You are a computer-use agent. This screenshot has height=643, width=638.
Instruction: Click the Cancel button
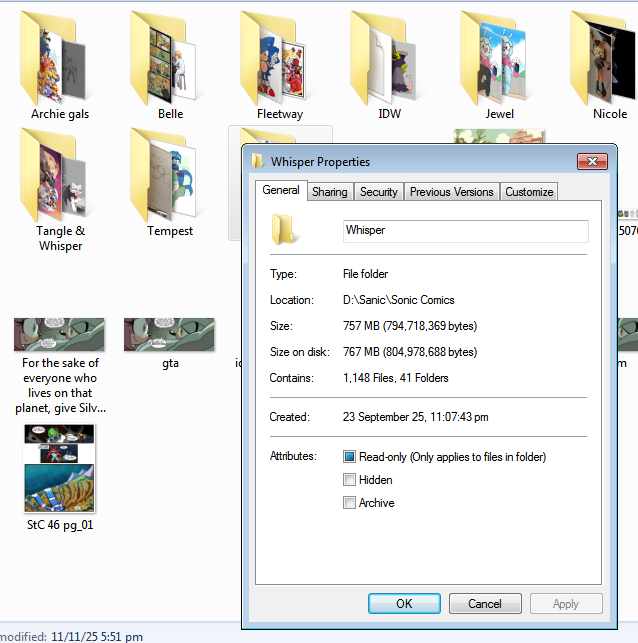pyautogui.click(x=485, y=604)
